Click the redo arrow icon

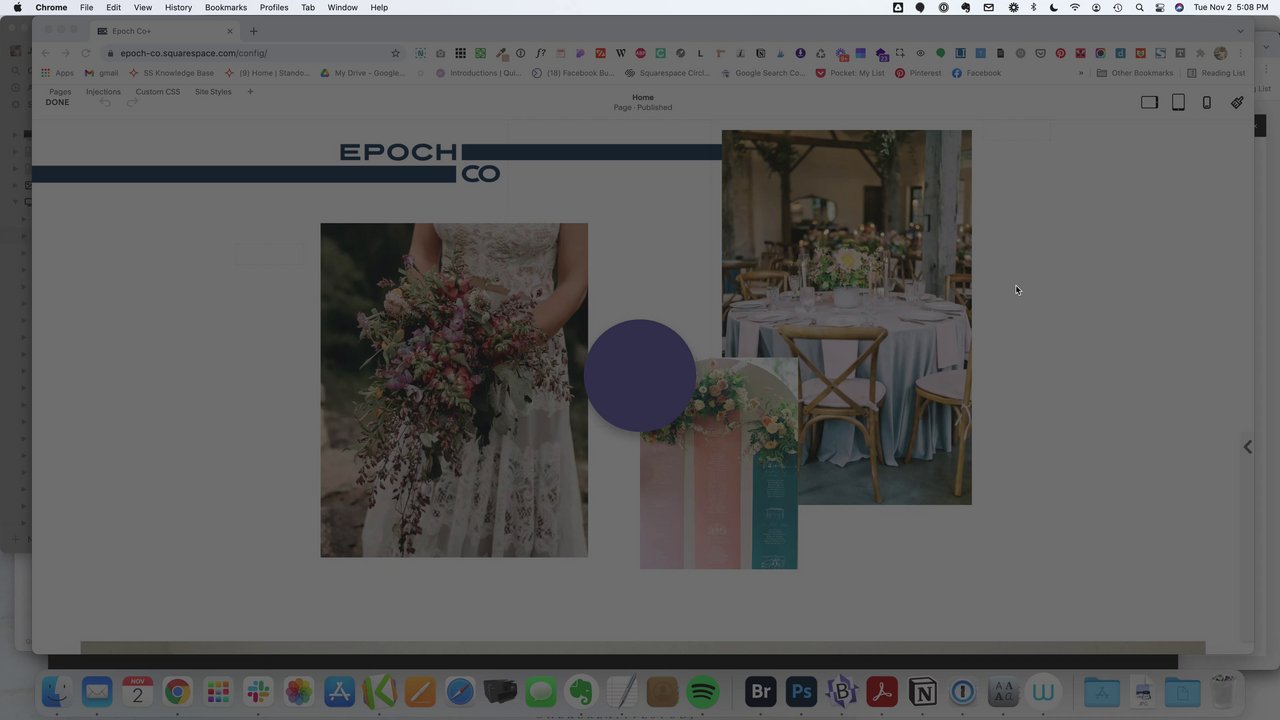(131, 103)
